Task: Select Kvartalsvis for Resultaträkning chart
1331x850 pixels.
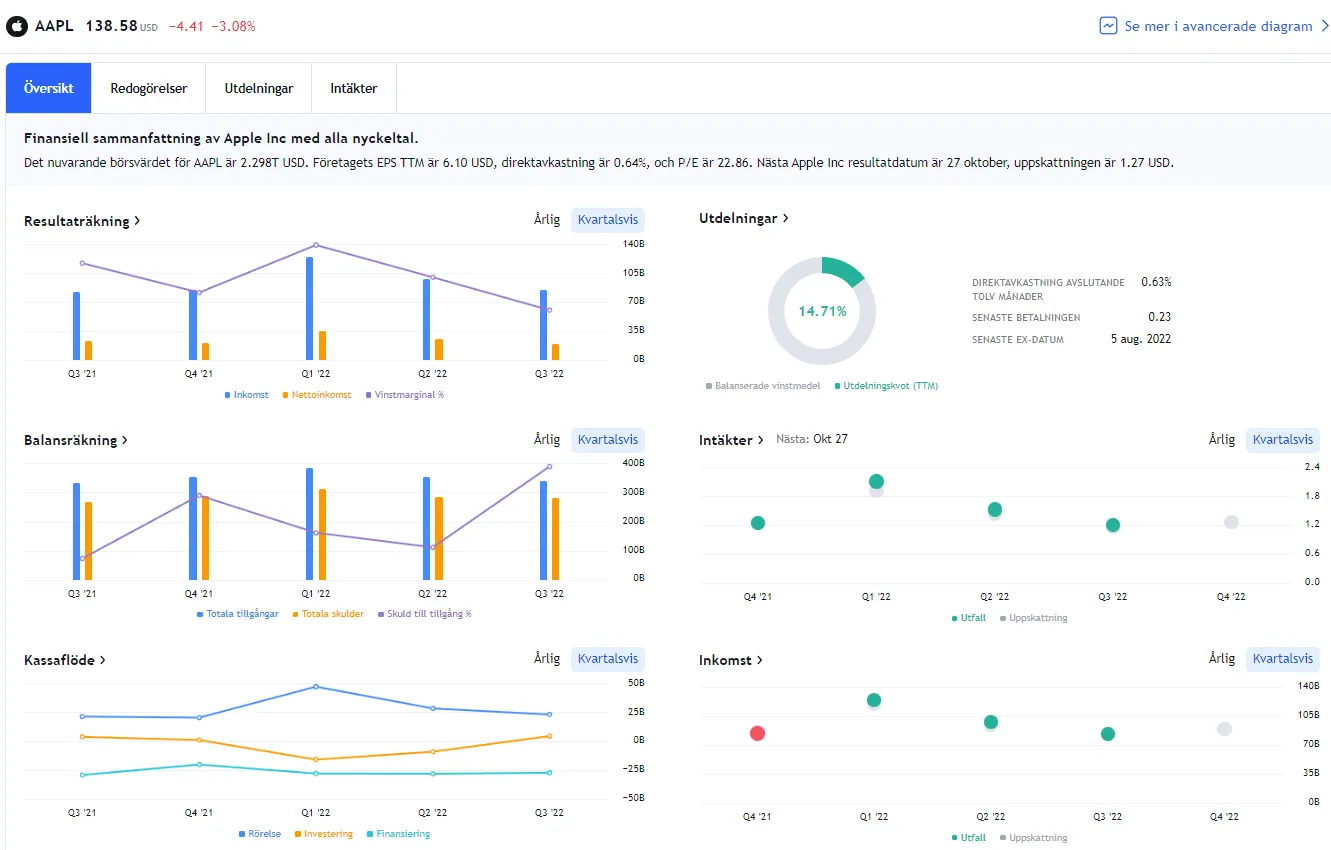Action: (608, 220)
